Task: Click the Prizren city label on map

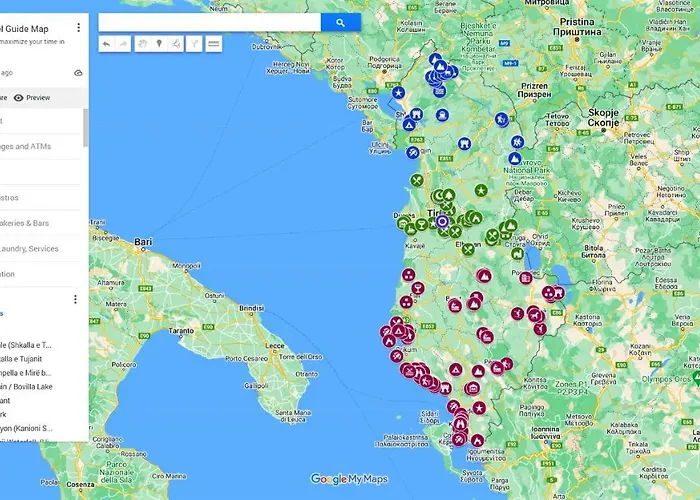Action: pos(534,90)
